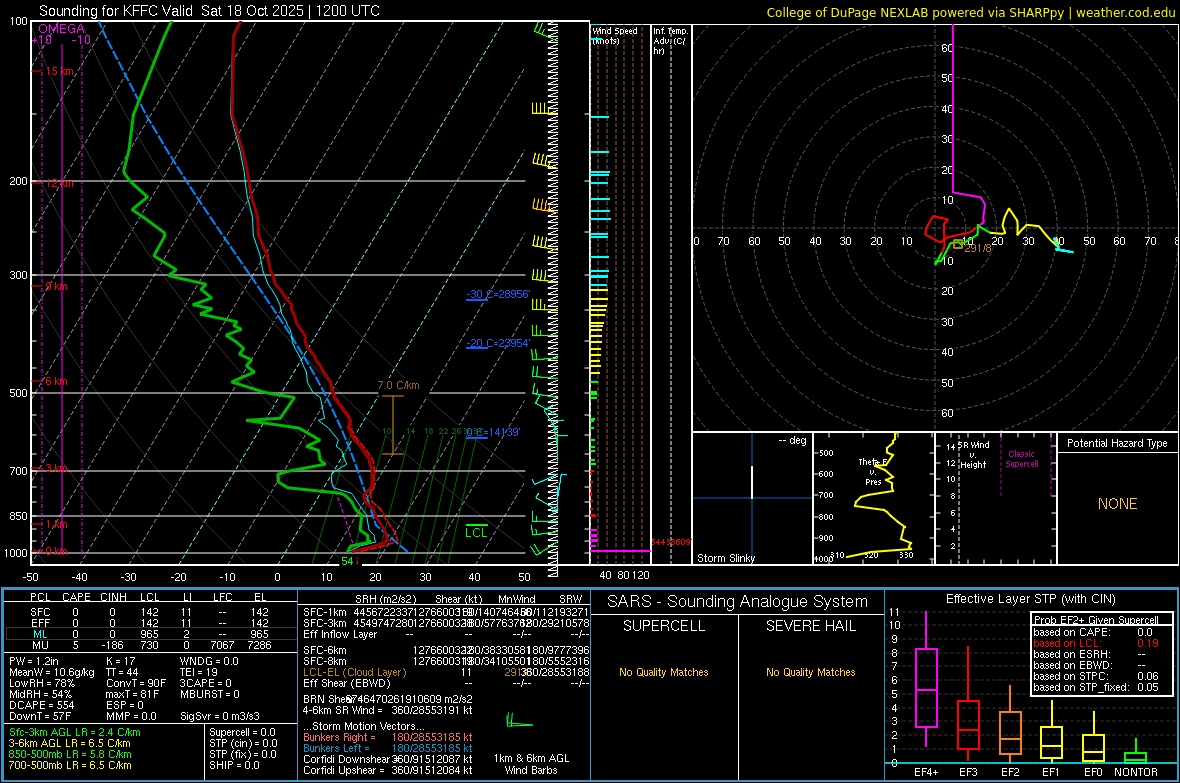
Task: Click the '7.0 C/km' lapse rate label
Action: click(x=398, y=385)
